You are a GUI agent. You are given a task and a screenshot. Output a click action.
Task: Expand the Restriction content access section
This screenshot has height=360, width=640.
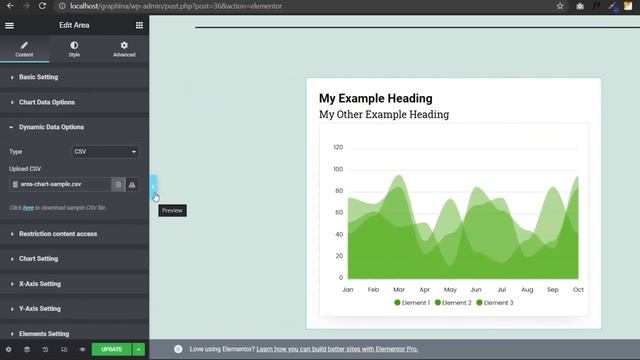pyautogui.click(x=74, y=234)
